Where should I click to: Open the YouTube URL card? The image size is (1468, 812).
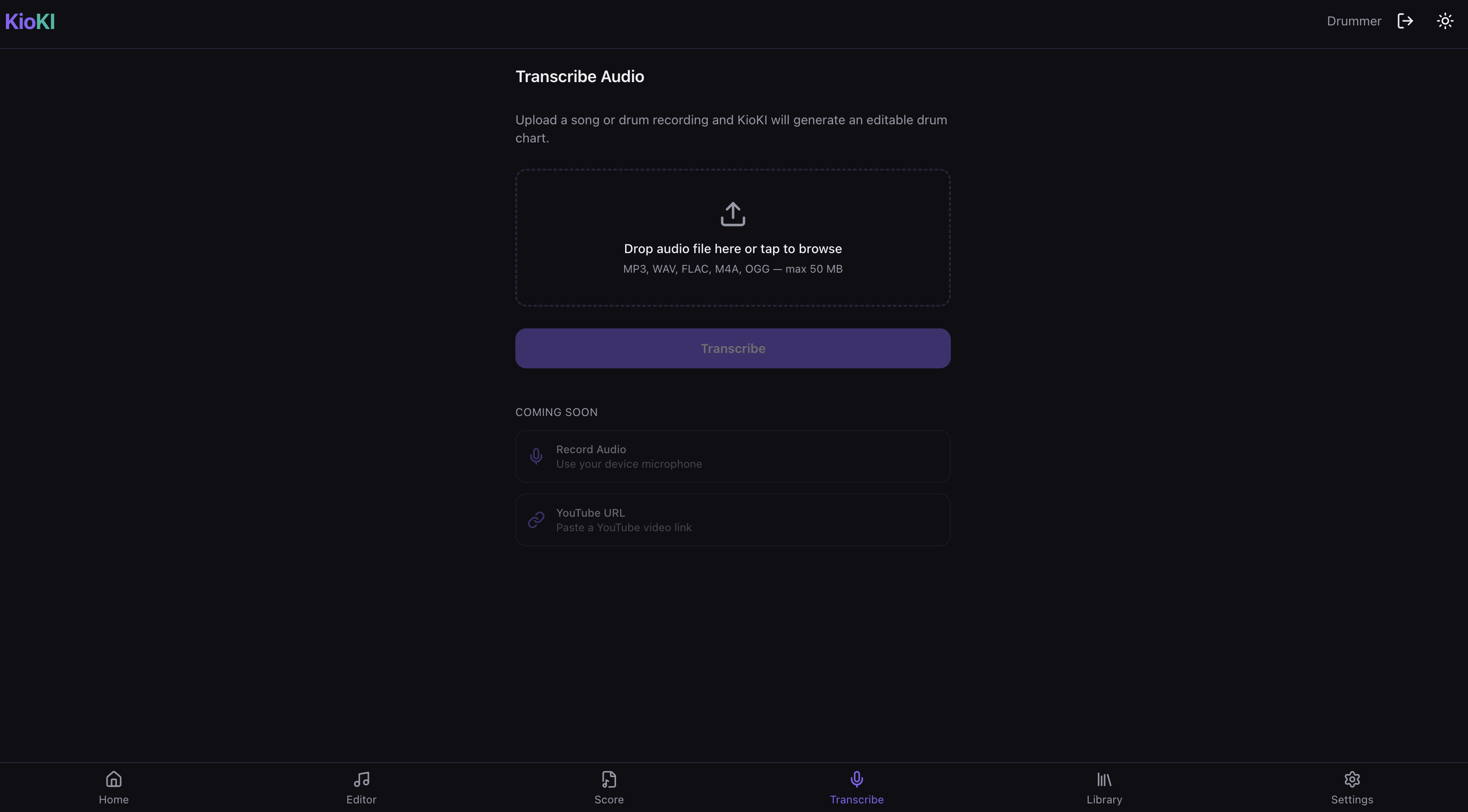click(732, 519)
